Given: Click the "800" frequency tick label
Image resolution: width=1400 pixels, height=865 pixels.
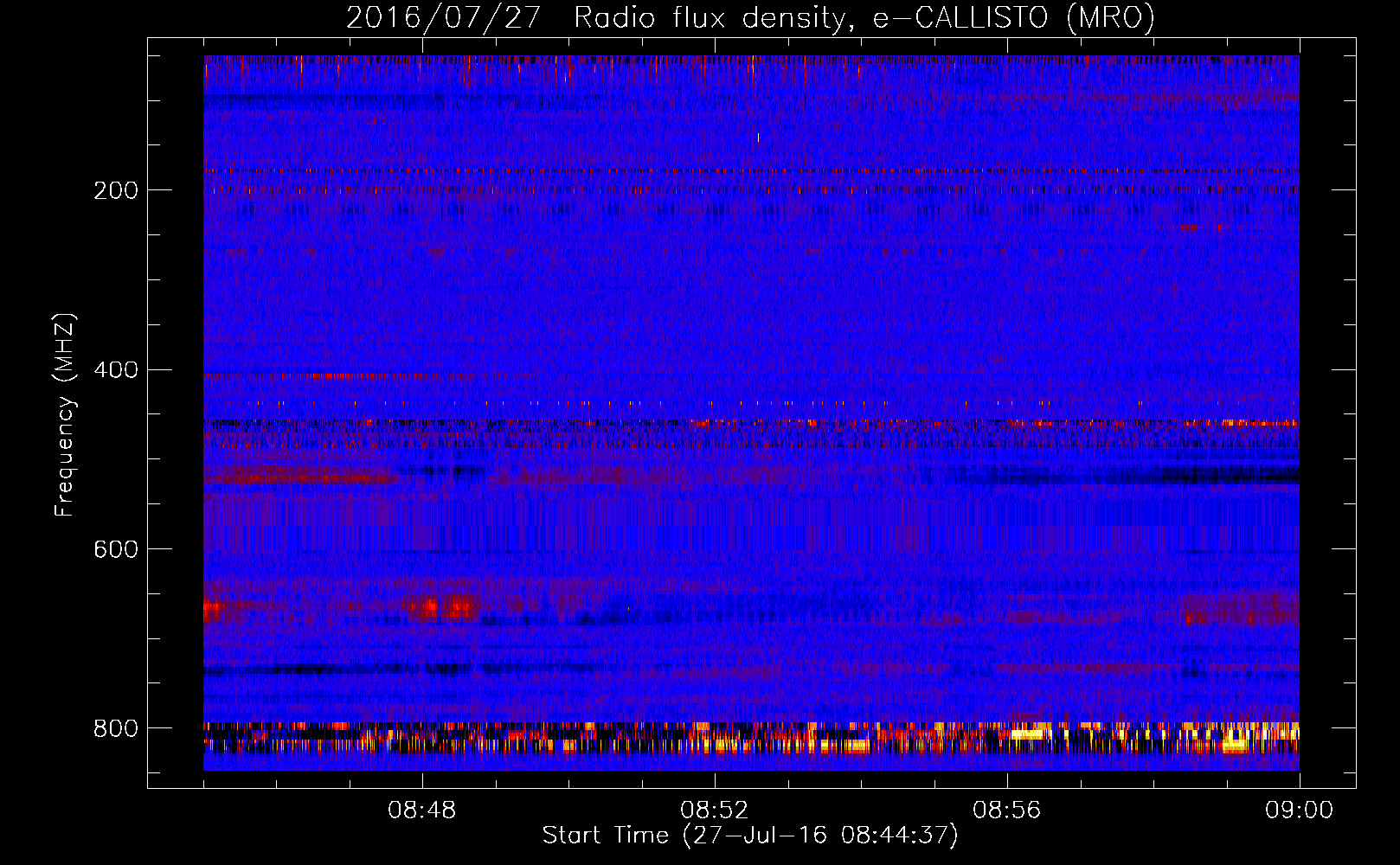Looking at the screenshot, I should point(115,729).
